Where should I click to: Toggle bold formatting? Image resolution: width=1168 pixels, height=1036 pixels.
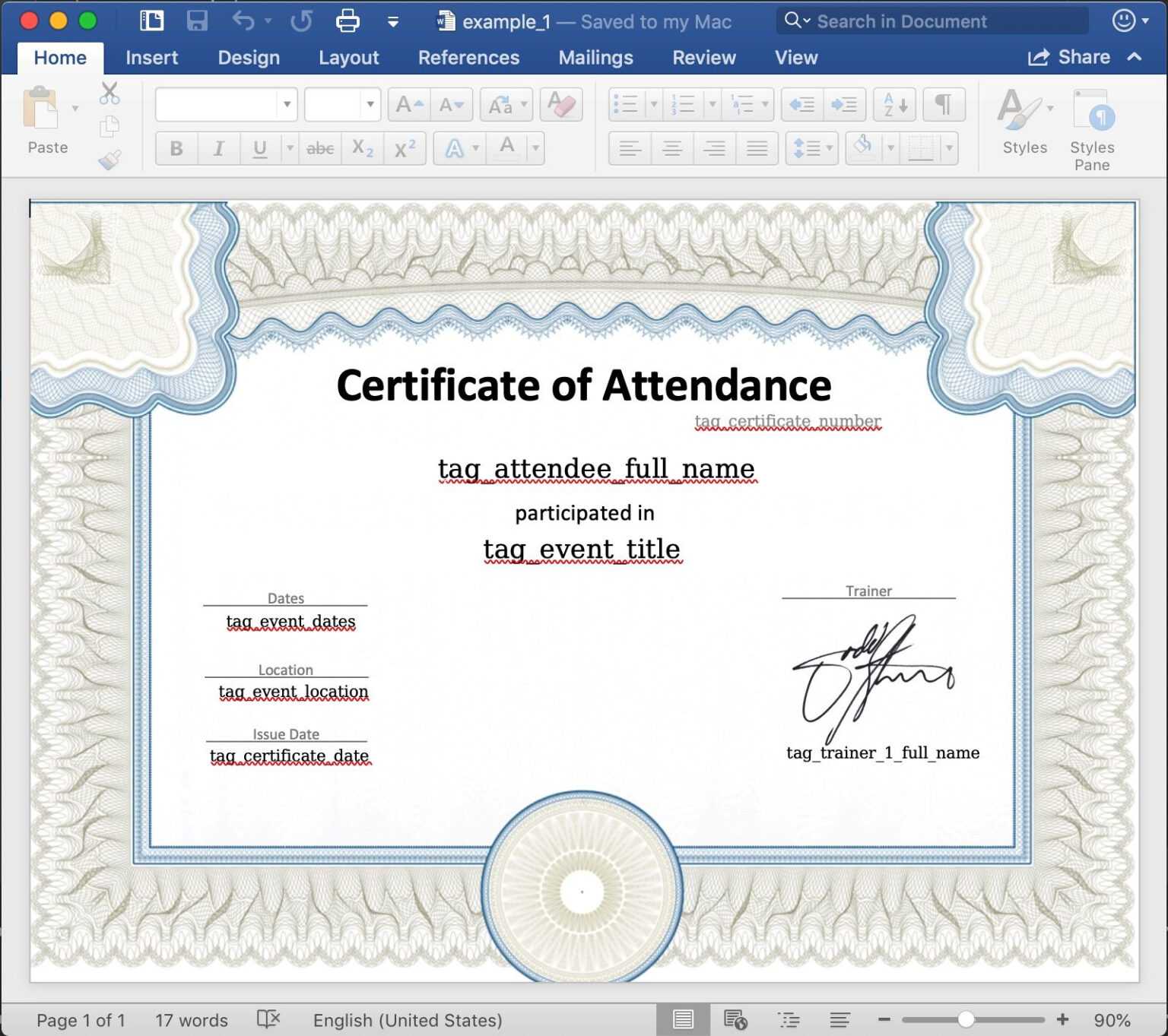click(x=176, y=148)
